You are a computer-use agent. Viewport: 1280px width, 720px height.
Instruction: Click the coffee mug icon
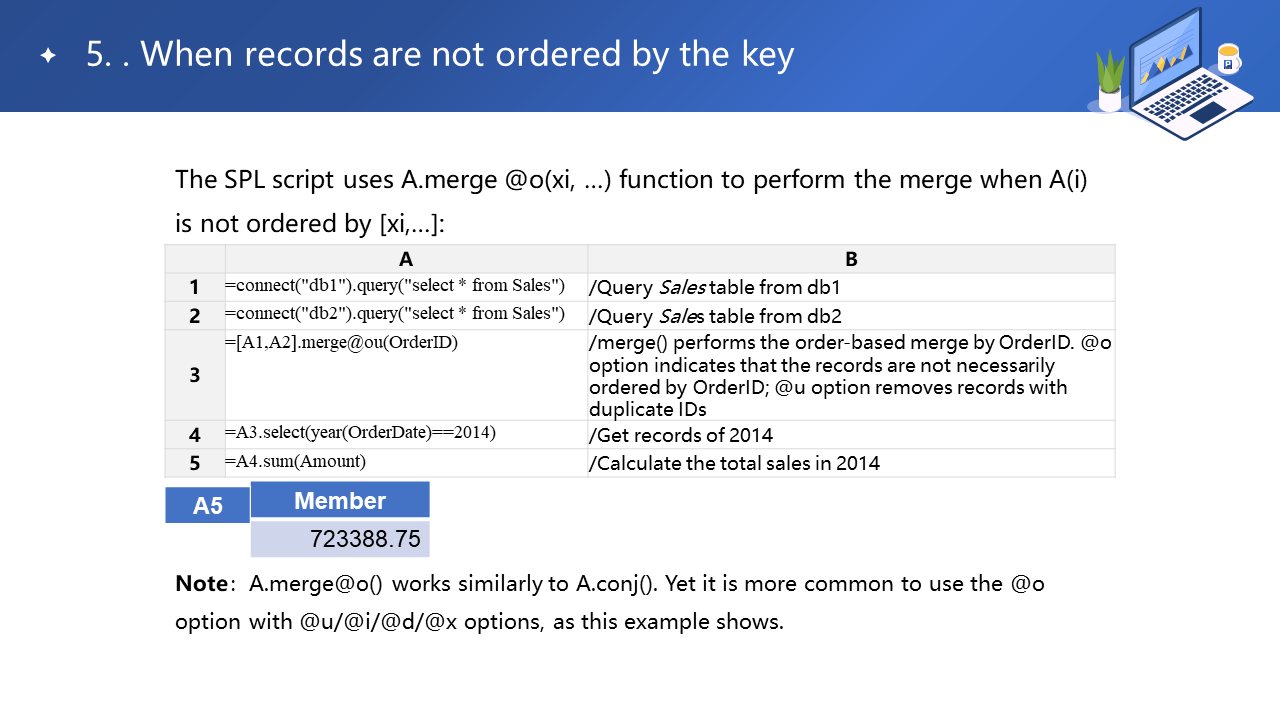click(1228, 59)
